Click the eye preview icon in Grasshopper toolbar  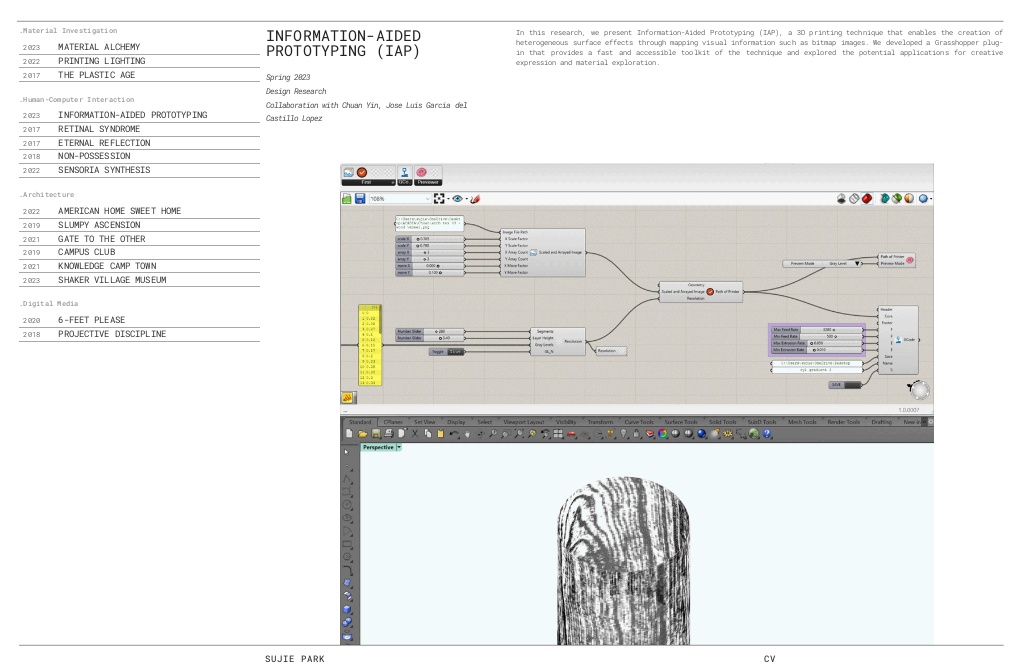click(456, 197)
